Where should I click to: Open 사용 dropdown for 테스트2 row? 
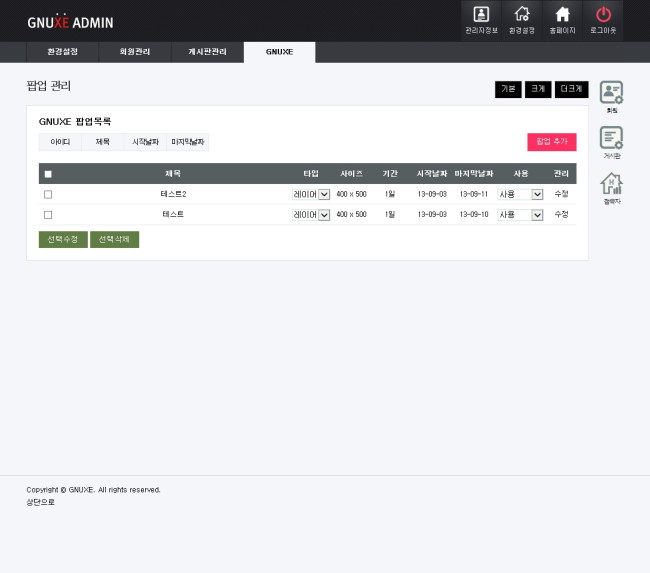click(x=520, y=194)
